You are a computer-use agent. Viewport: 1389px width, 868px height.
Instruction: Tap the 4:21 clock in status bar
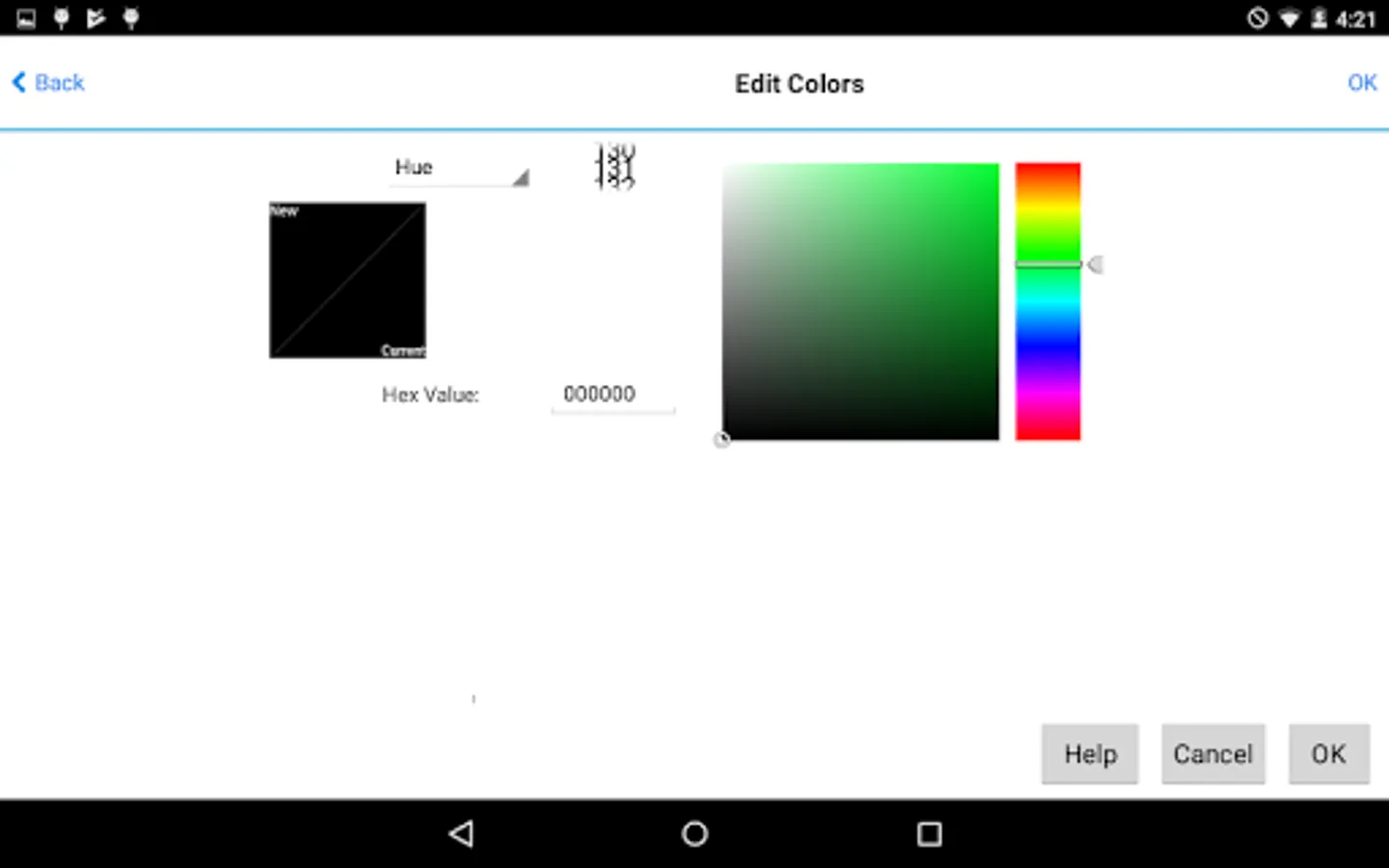click(x=1355, y=19)
